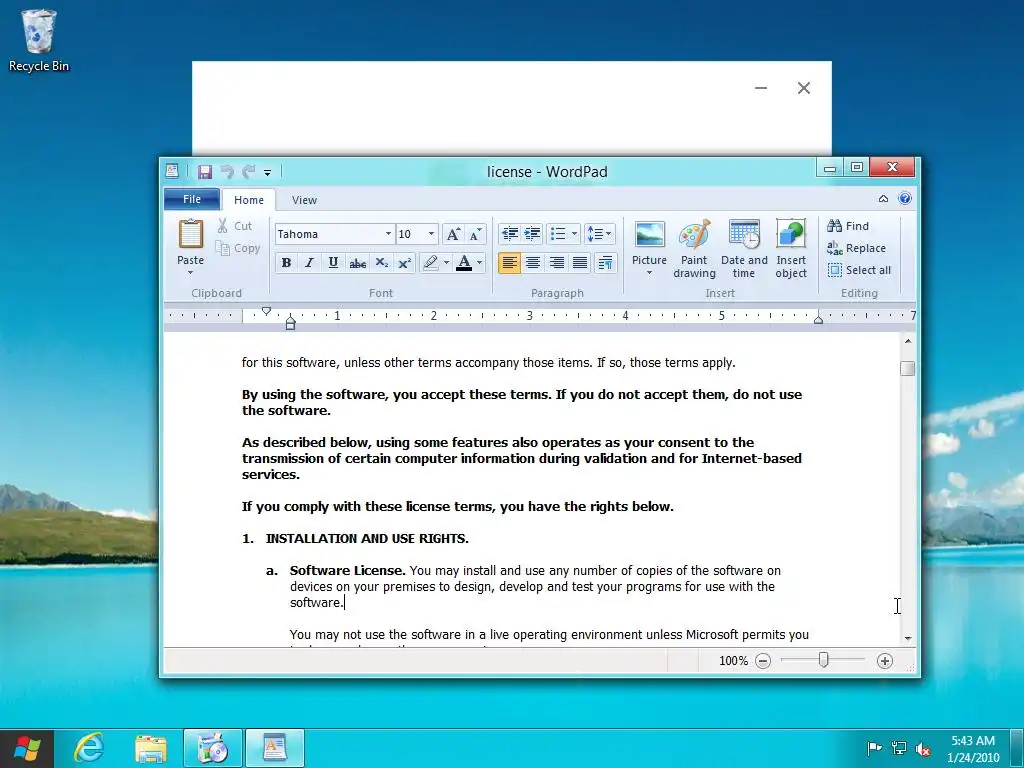Shrink font size button
The width and height of the screenshot is (1024, 768).
coord(475,234)
